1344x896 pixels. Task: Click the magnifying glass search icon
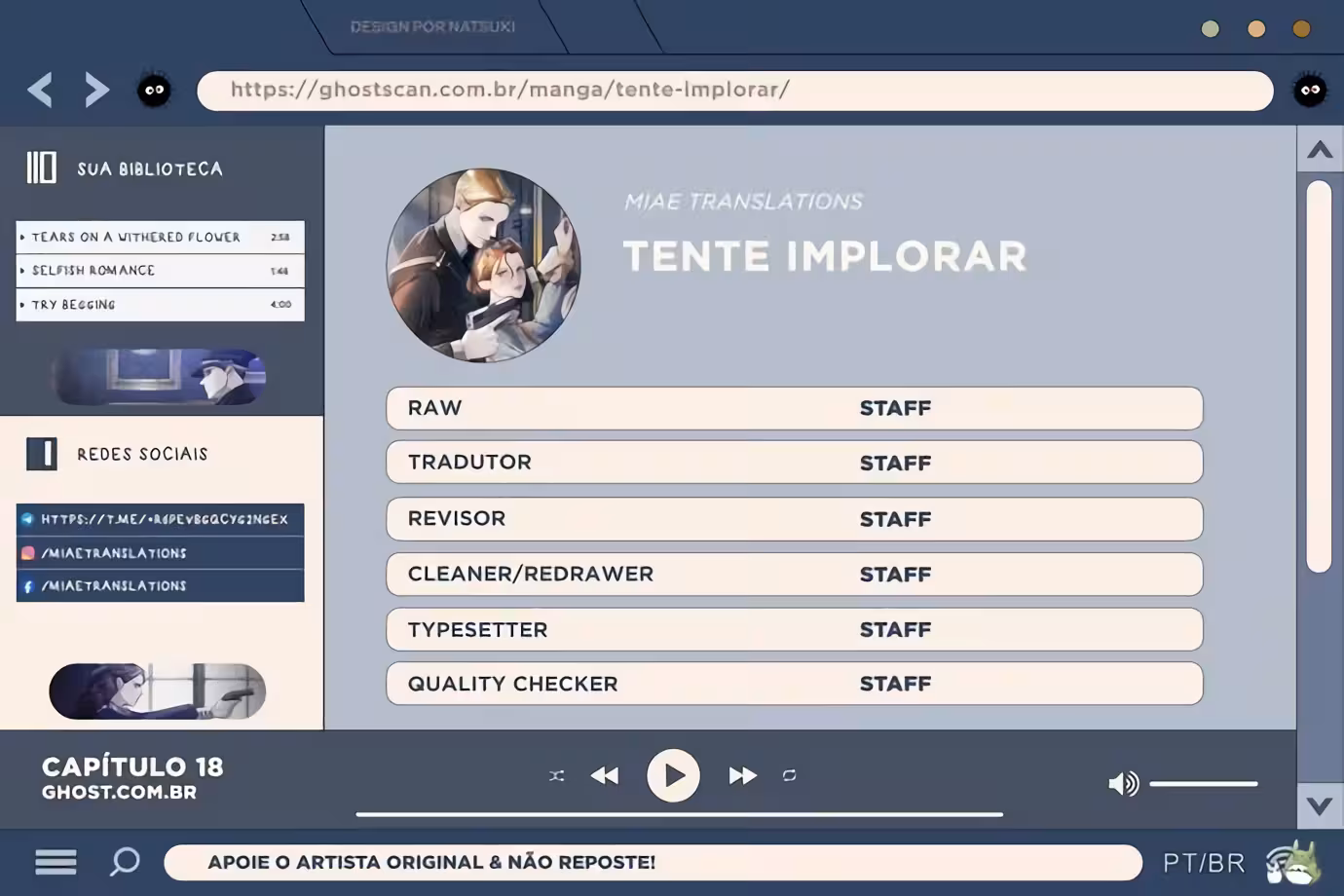125,862
